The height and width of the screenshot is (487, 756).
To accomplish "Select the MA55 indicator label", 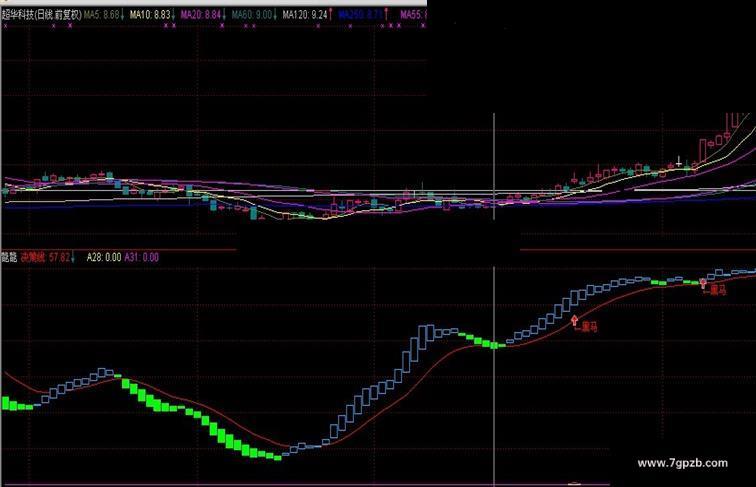I will click(x=413, y=15).
